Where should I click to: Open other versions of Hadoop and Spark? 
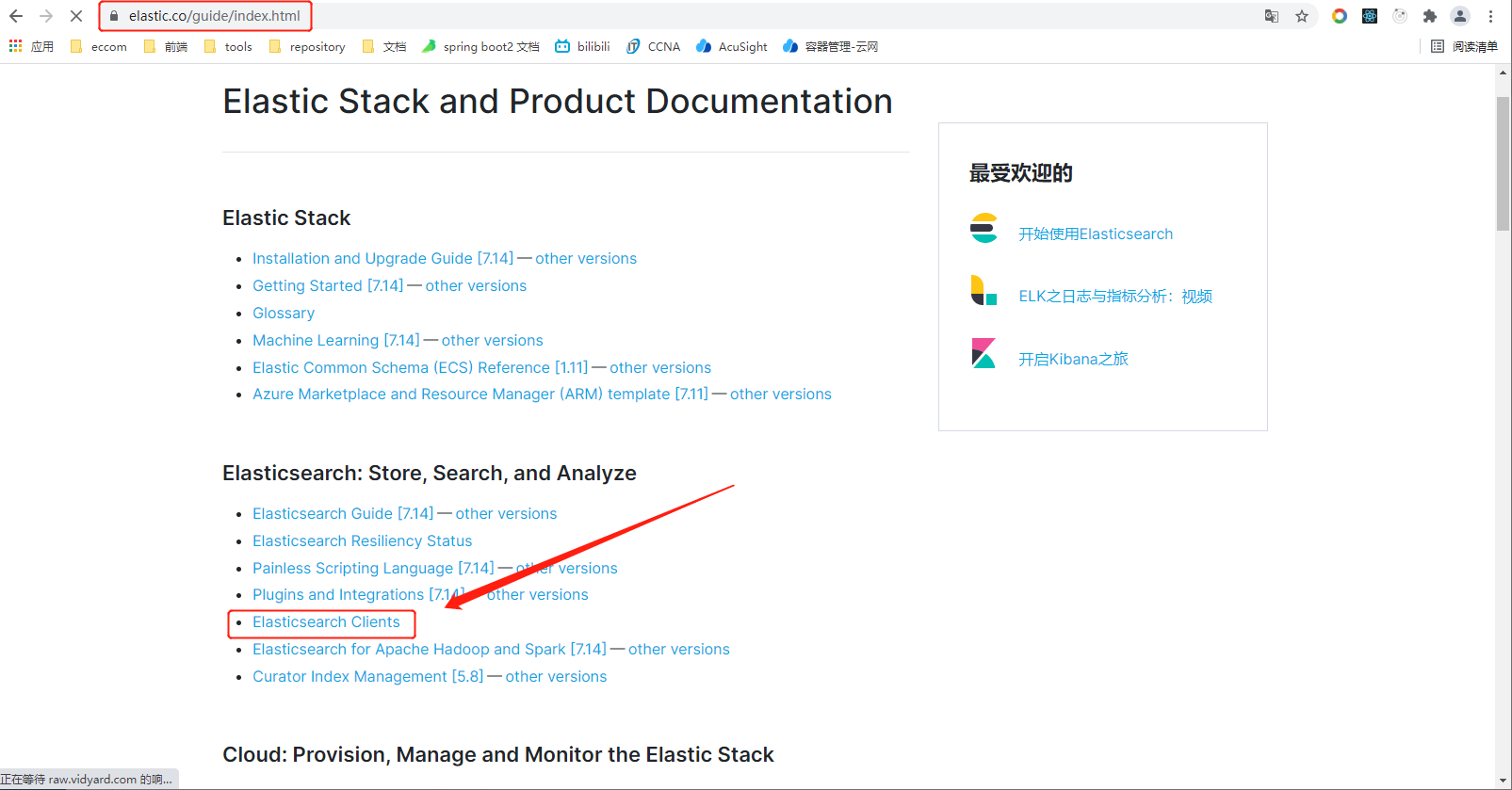coord(679,649)
